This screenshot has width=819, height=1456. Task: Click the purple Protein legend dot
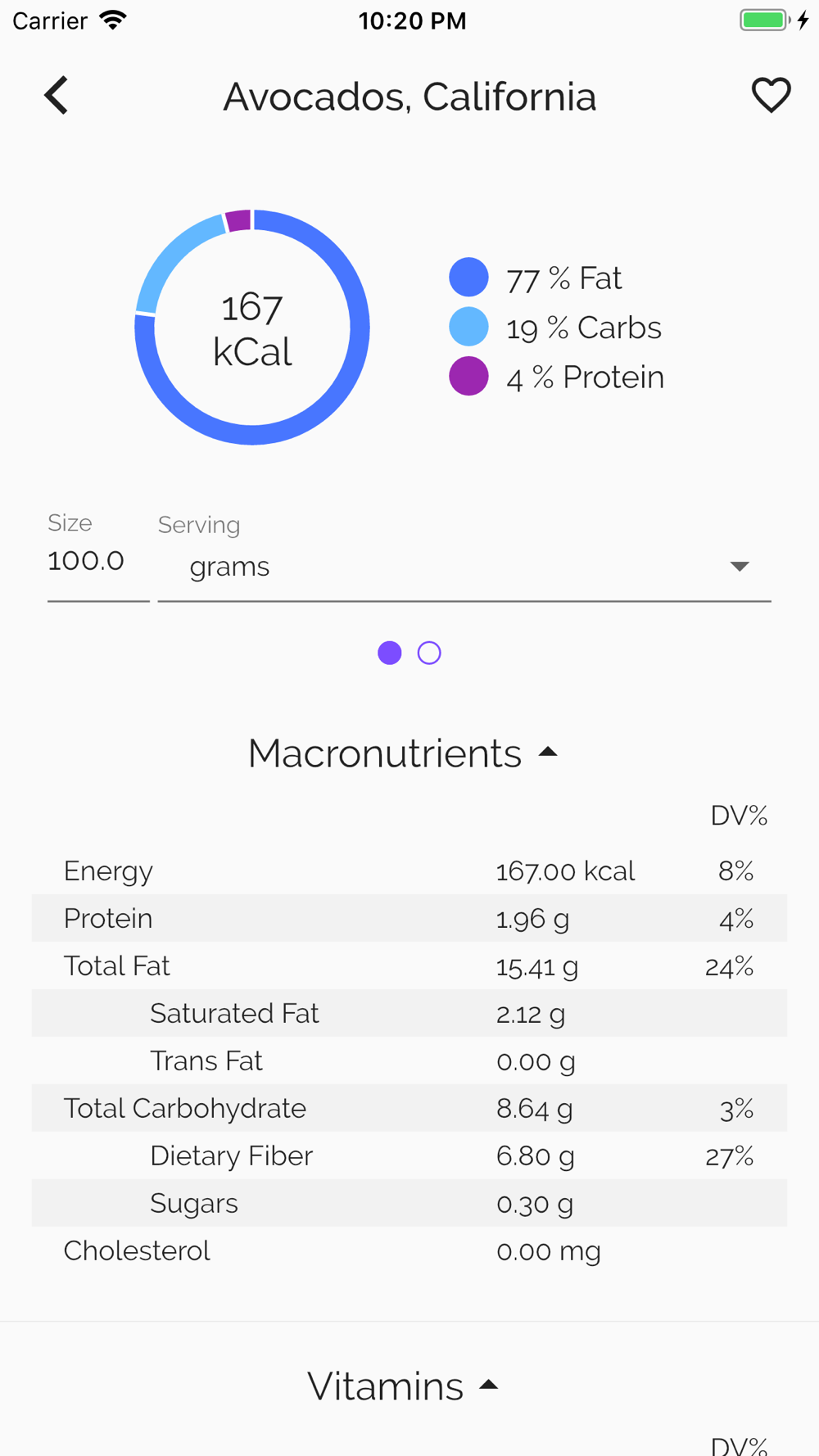(x=468, y=377)
